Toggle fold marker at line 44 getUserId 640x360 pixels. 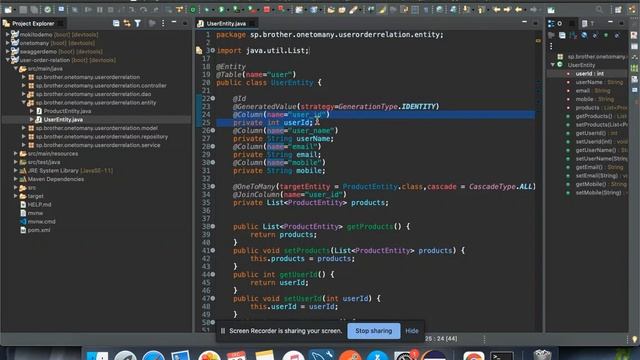[213, 275]
